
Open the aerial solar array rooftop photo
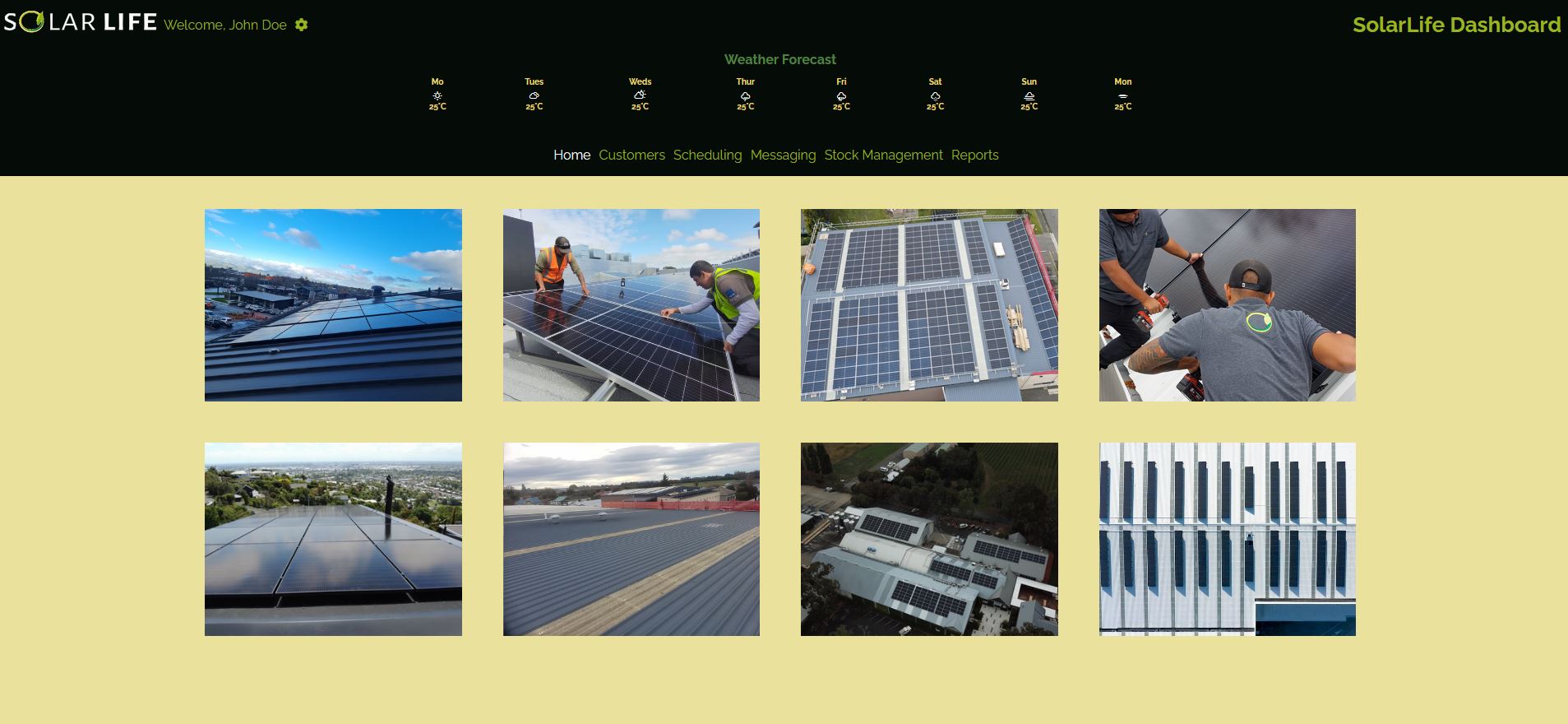[929, 305]
